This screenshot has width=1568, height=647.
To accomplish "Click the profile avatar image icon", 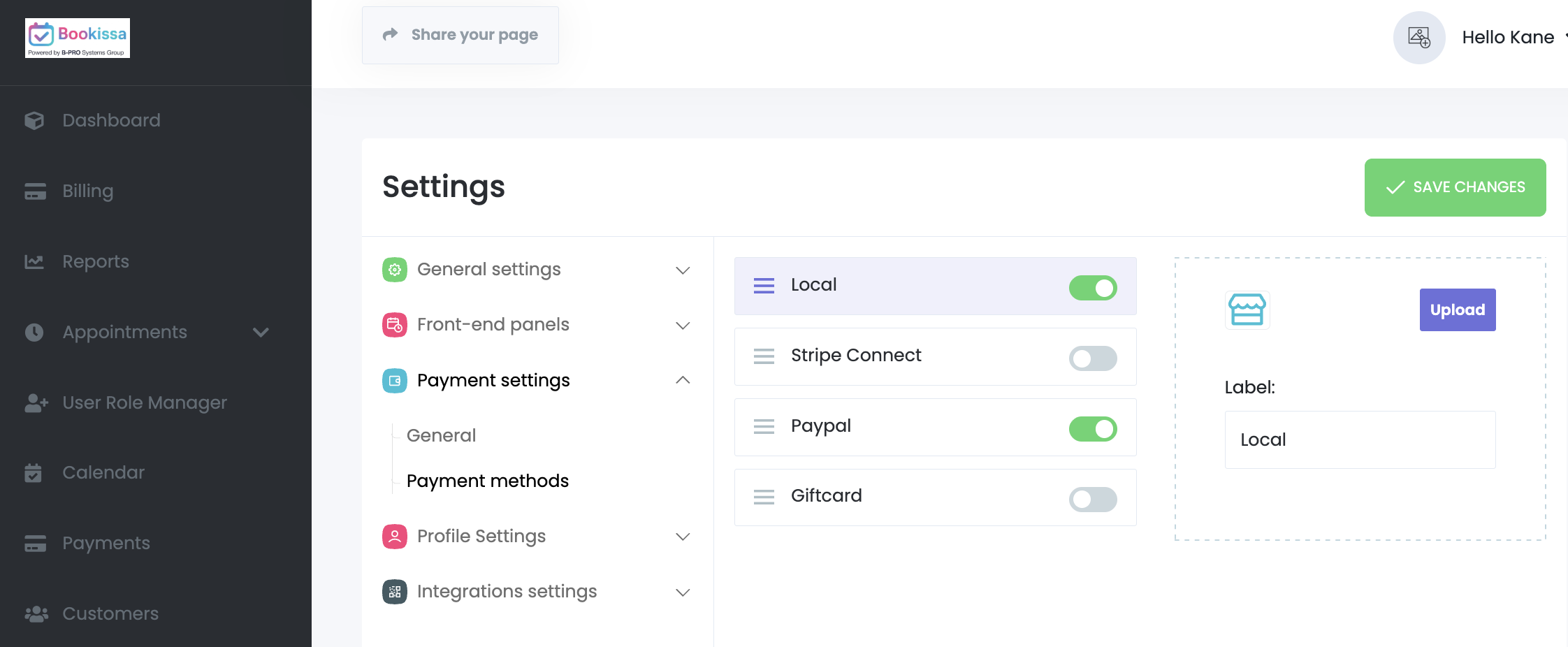I will (x=1418, y=38).
